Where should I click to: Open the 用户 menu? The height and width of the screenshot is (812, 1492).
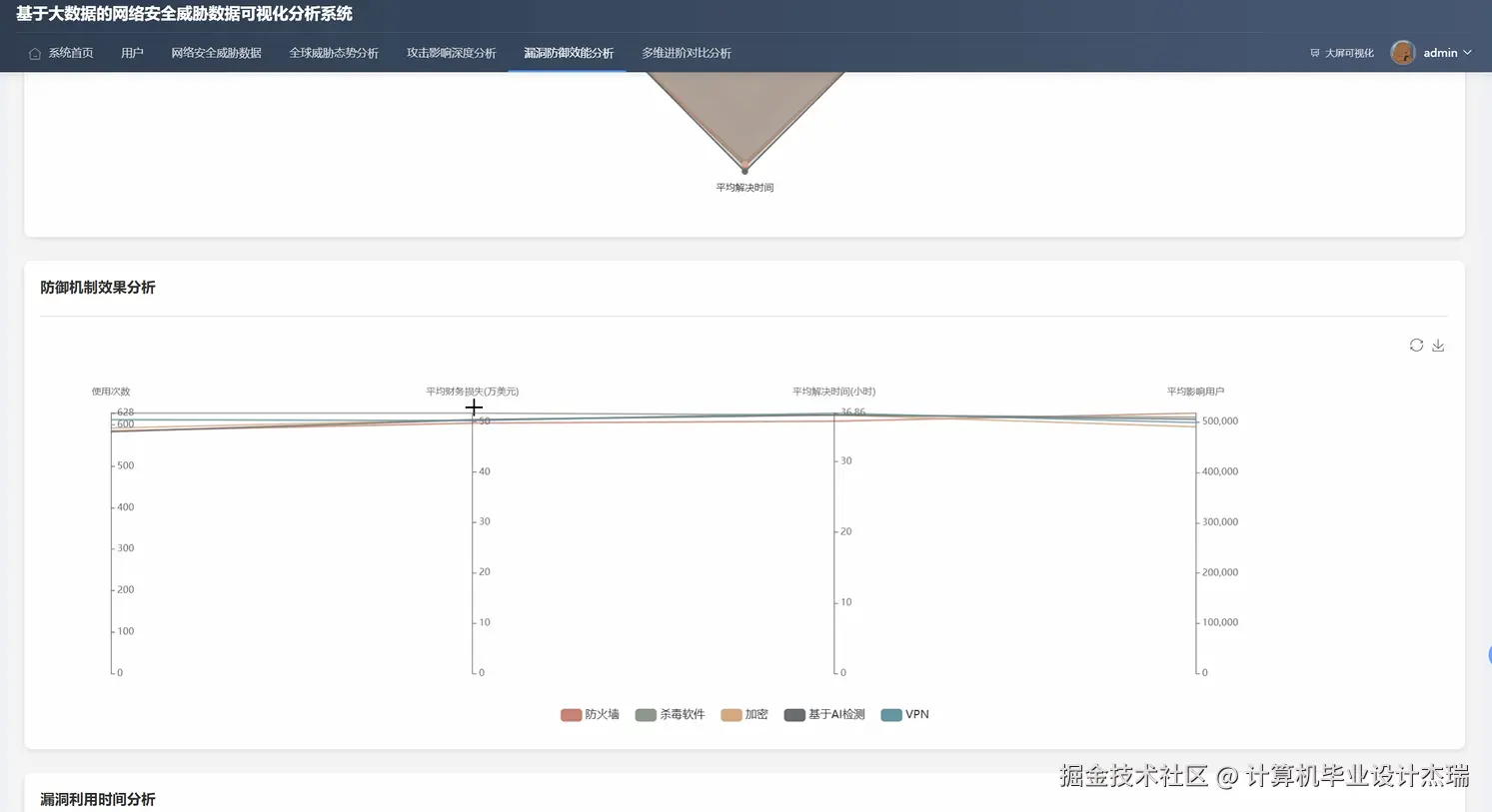[x=132, y=53]
